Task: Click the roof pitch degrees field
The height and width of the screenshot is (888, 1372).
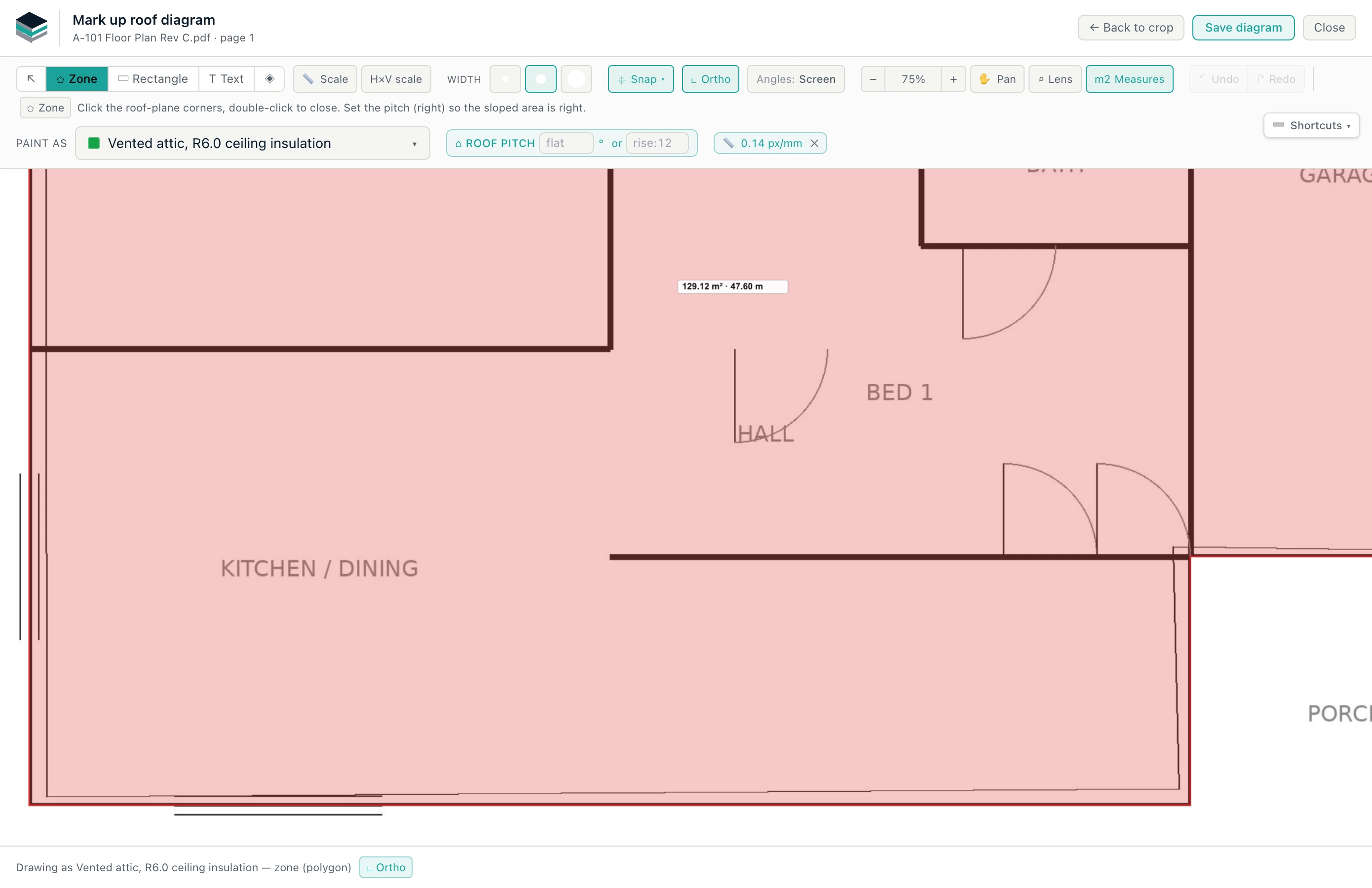Action: point(566,143)
